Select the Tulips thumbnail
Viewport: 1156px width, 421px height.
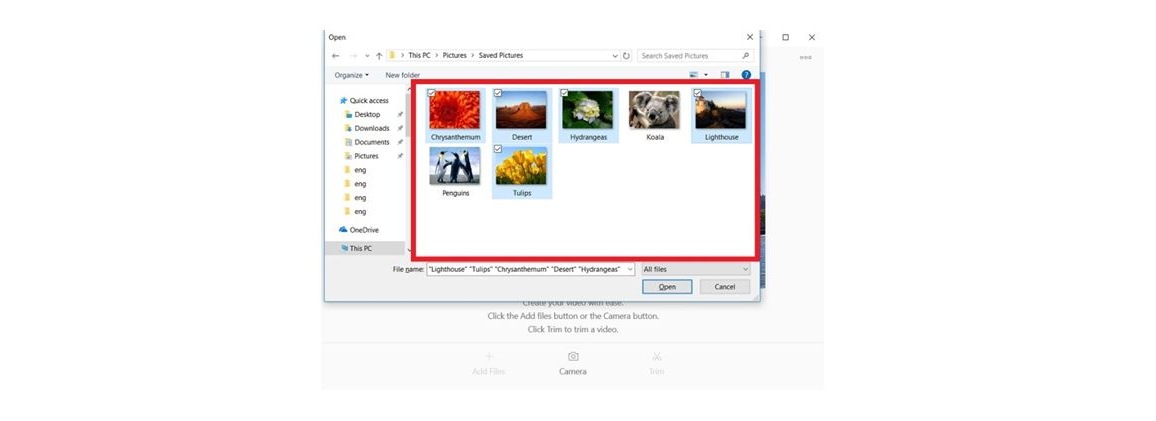[521, 166]
